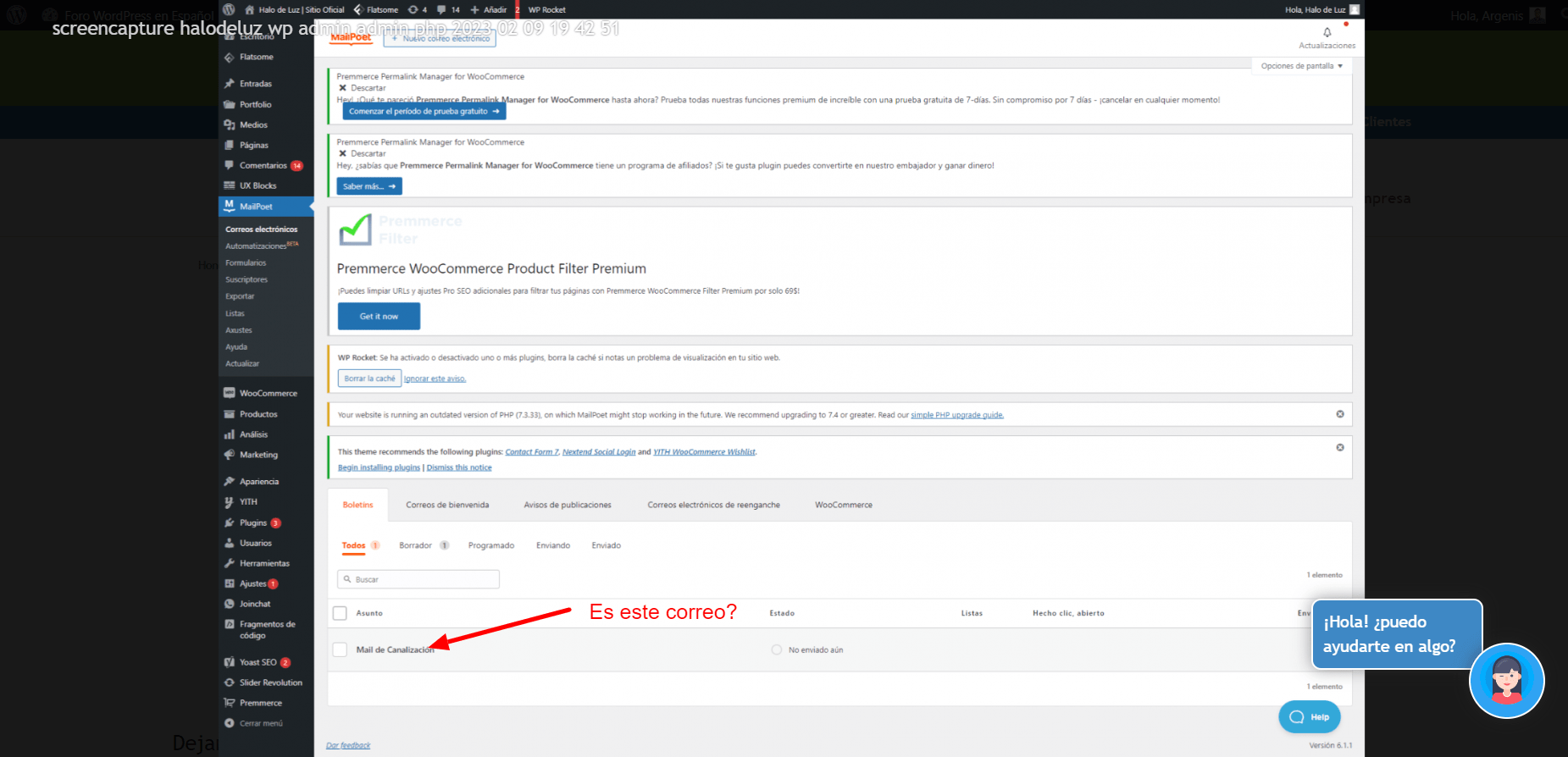Tick checkbox for Mail de Canalización
Viewport: 1568px width, 757px height.
click(340, 649)
